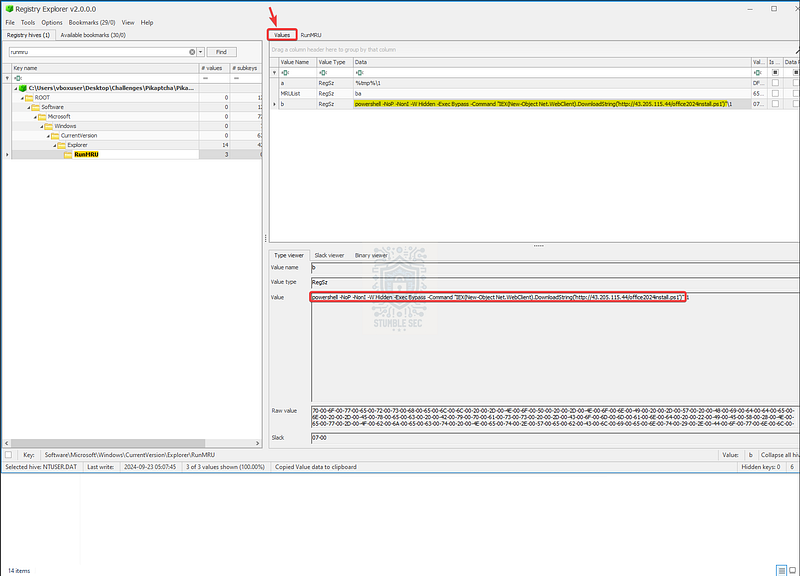Toggle the Is deleted checkbox for value a
The width and height of the screenshot is (800, 576).
775,83
